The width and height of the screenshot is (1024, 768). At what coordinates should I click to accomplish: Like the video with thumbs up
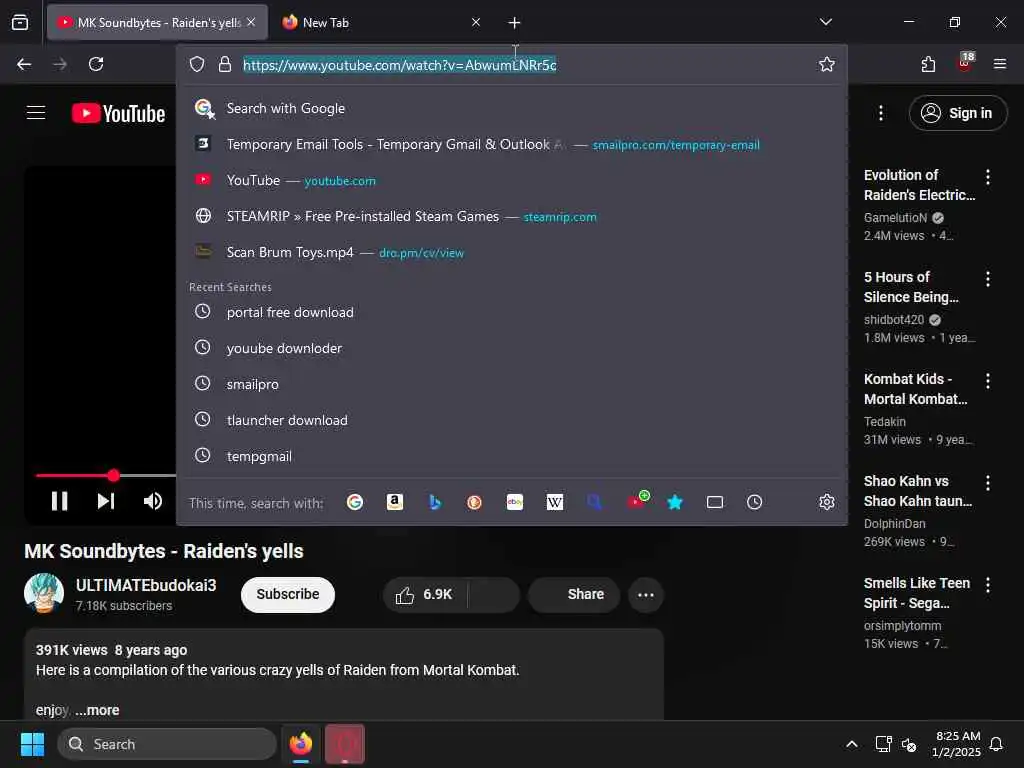(x=424, y=595)
